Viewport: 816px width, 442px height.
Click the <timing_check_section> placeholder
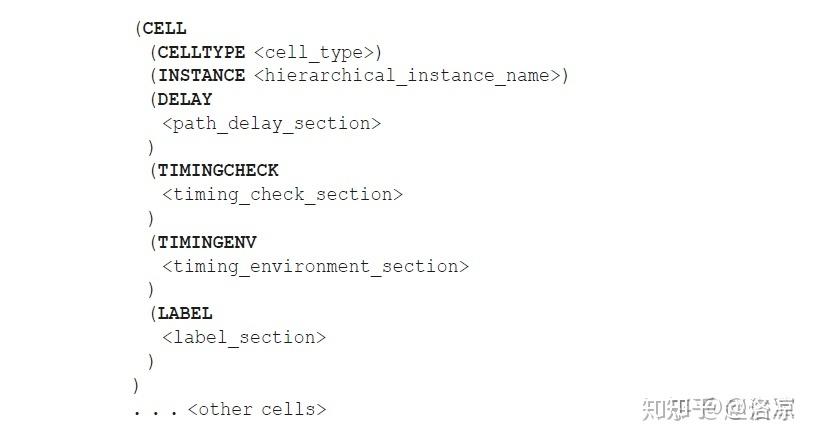pos(282,194)
